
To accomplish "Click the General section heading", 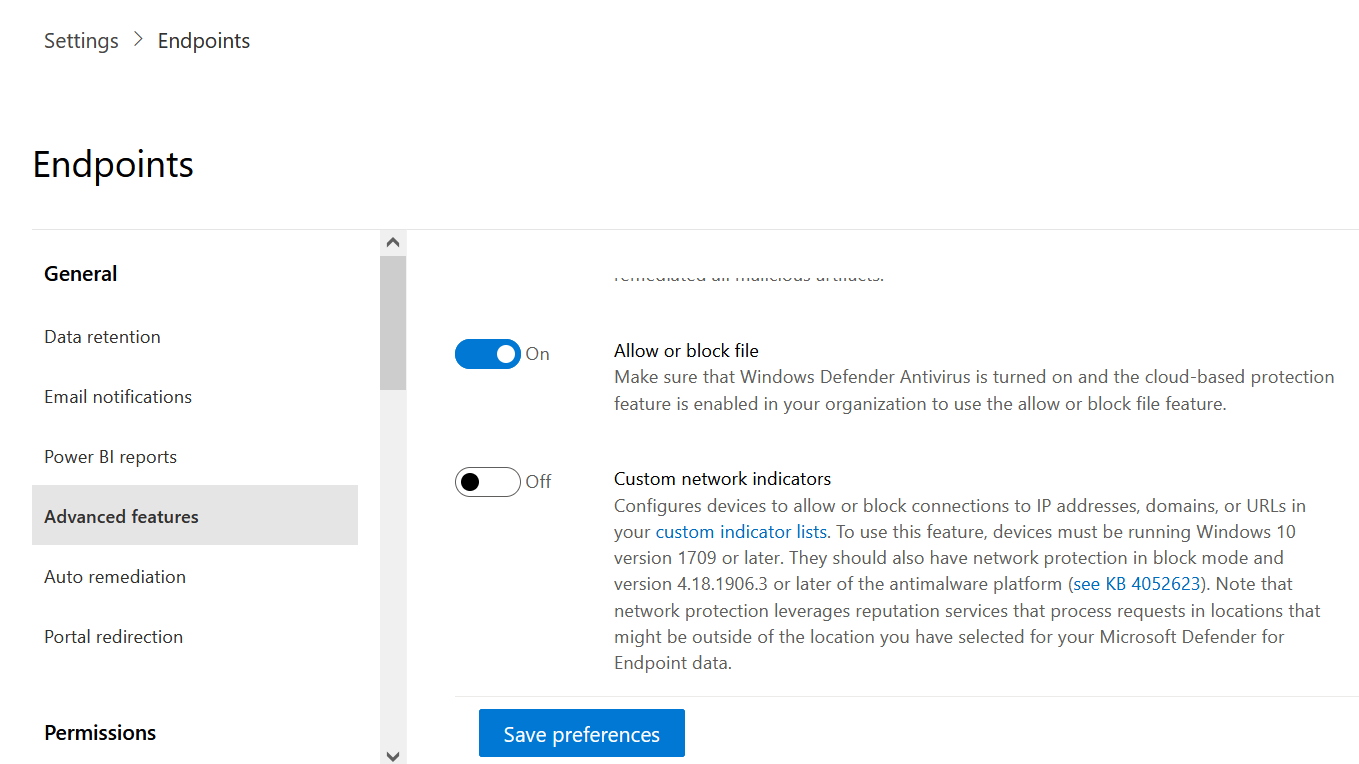I will click(81, 274).
